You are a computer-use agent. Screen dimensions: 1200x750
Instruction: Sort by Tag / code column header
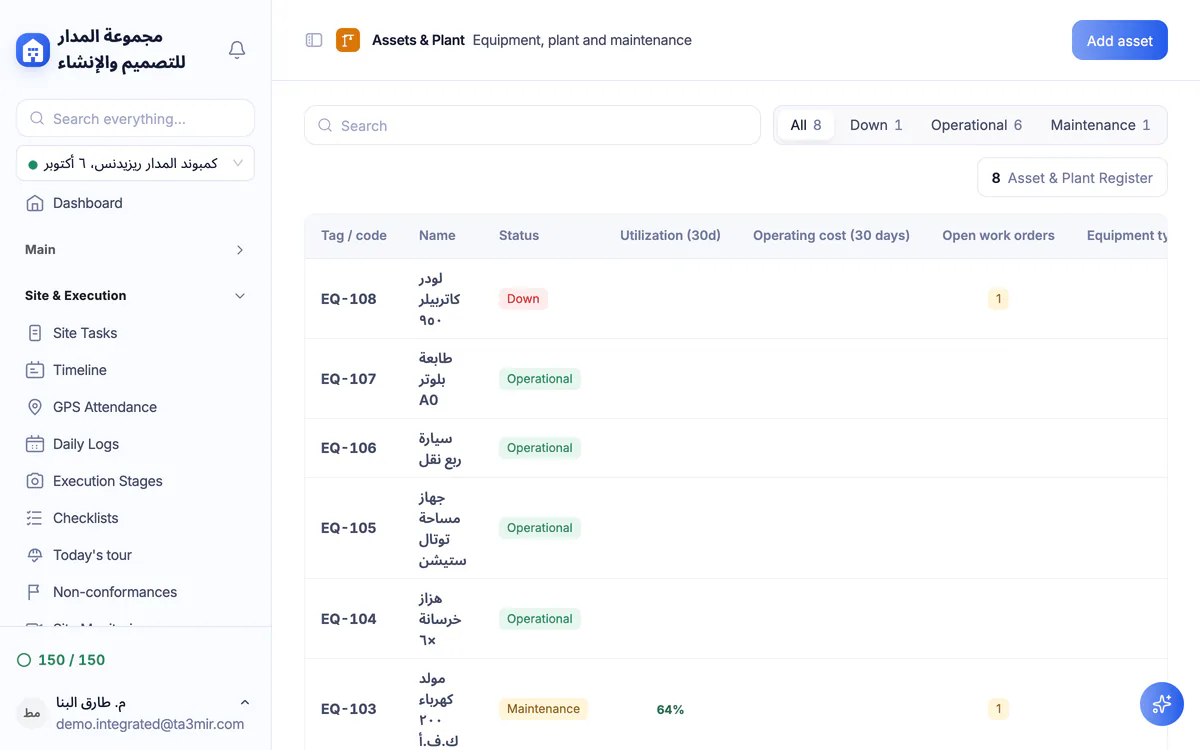click(x=354, y=236)
